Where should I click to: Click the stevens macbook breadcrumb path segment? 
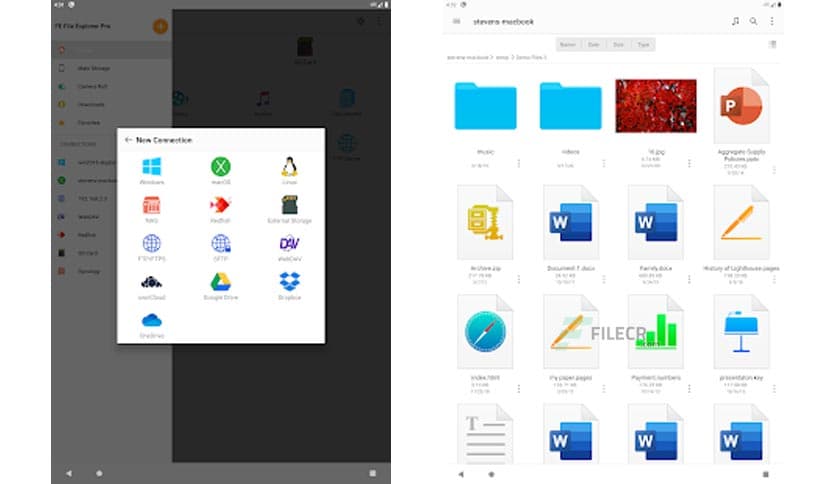pos(468,57)
